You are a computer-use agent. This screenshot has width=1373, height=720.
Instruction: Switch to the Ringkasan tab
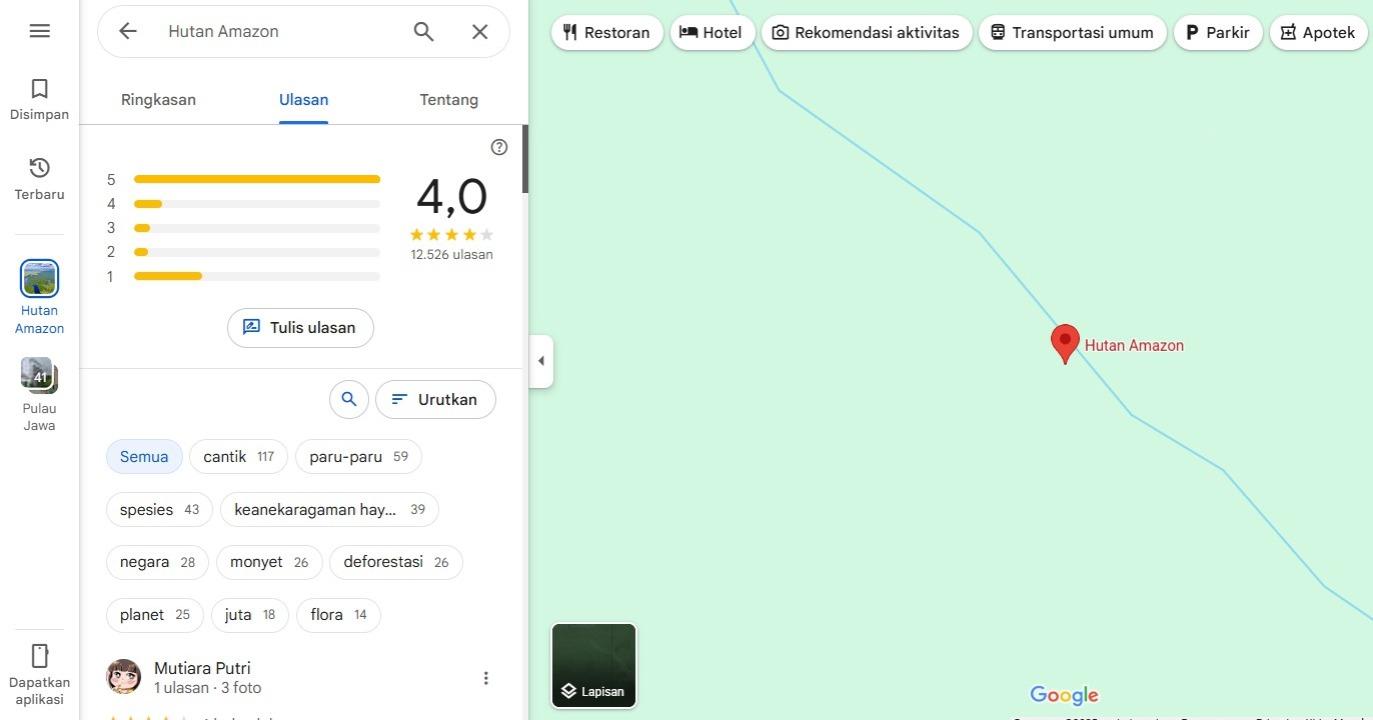pyautogui.click(x=158, y=100)
